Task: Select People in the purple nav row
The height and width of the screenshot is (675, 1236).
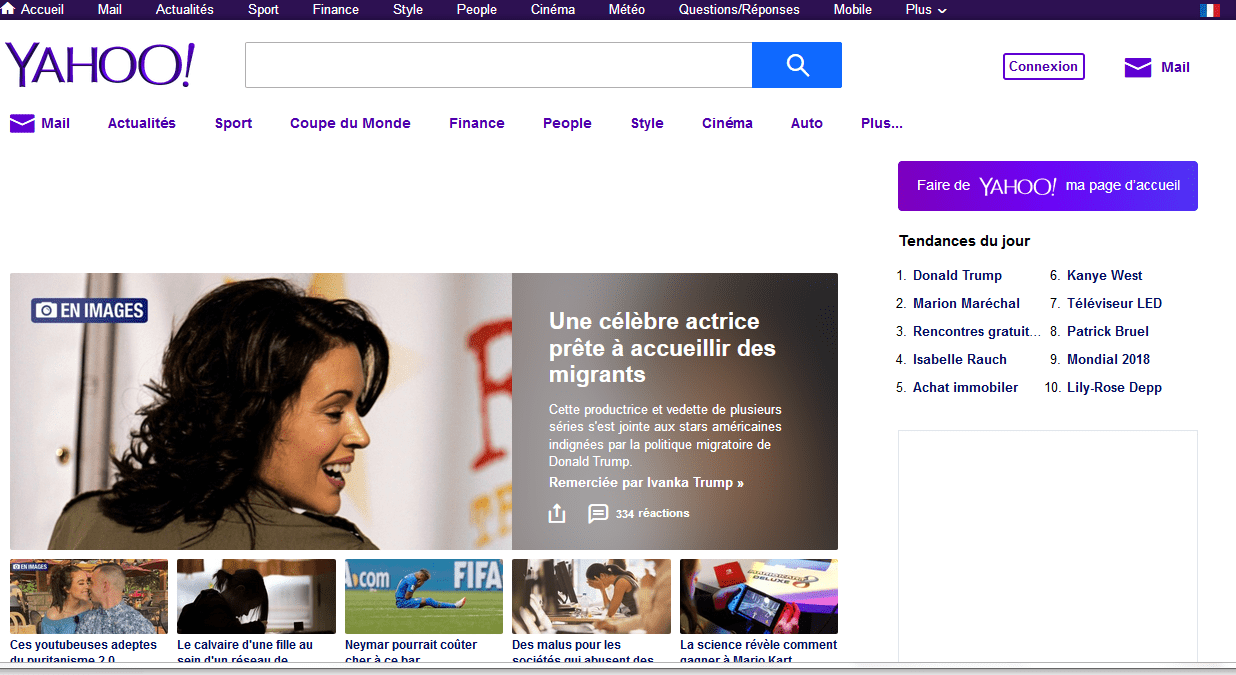Action: [x=567, y=123]
